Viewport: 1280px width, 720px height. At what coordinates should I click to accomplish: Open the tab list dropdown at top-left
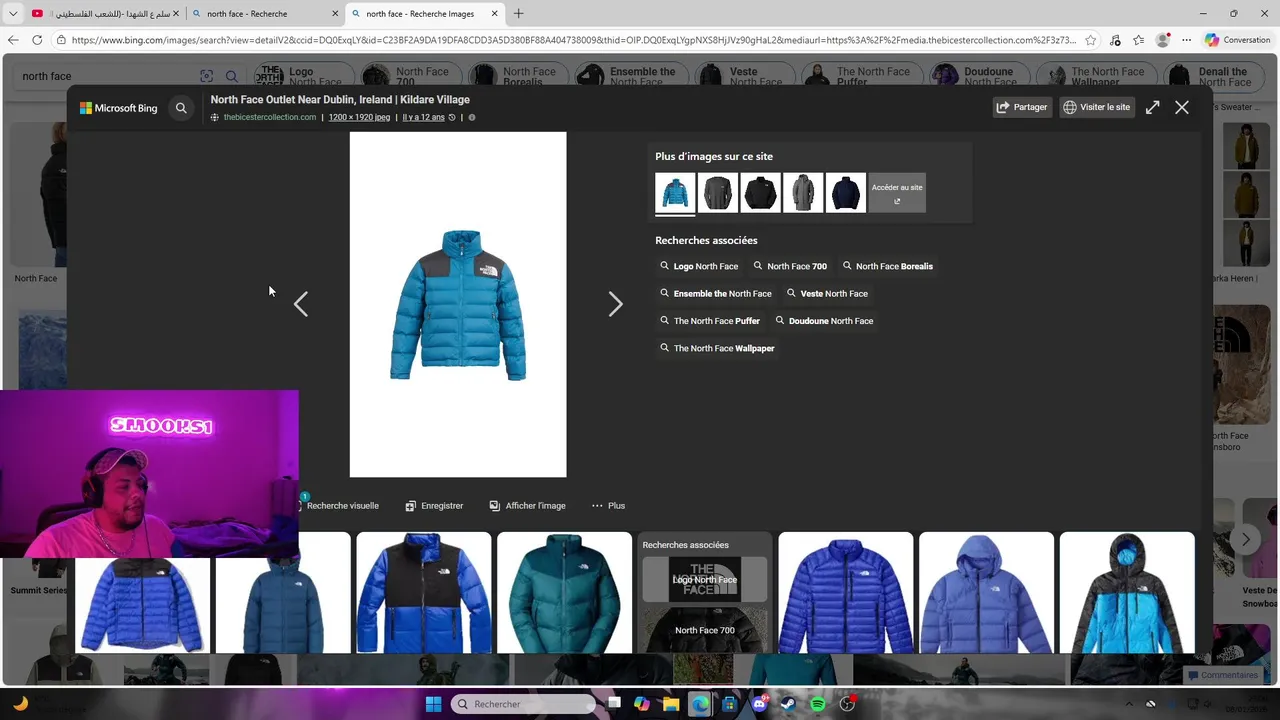[x=13, y=14]
